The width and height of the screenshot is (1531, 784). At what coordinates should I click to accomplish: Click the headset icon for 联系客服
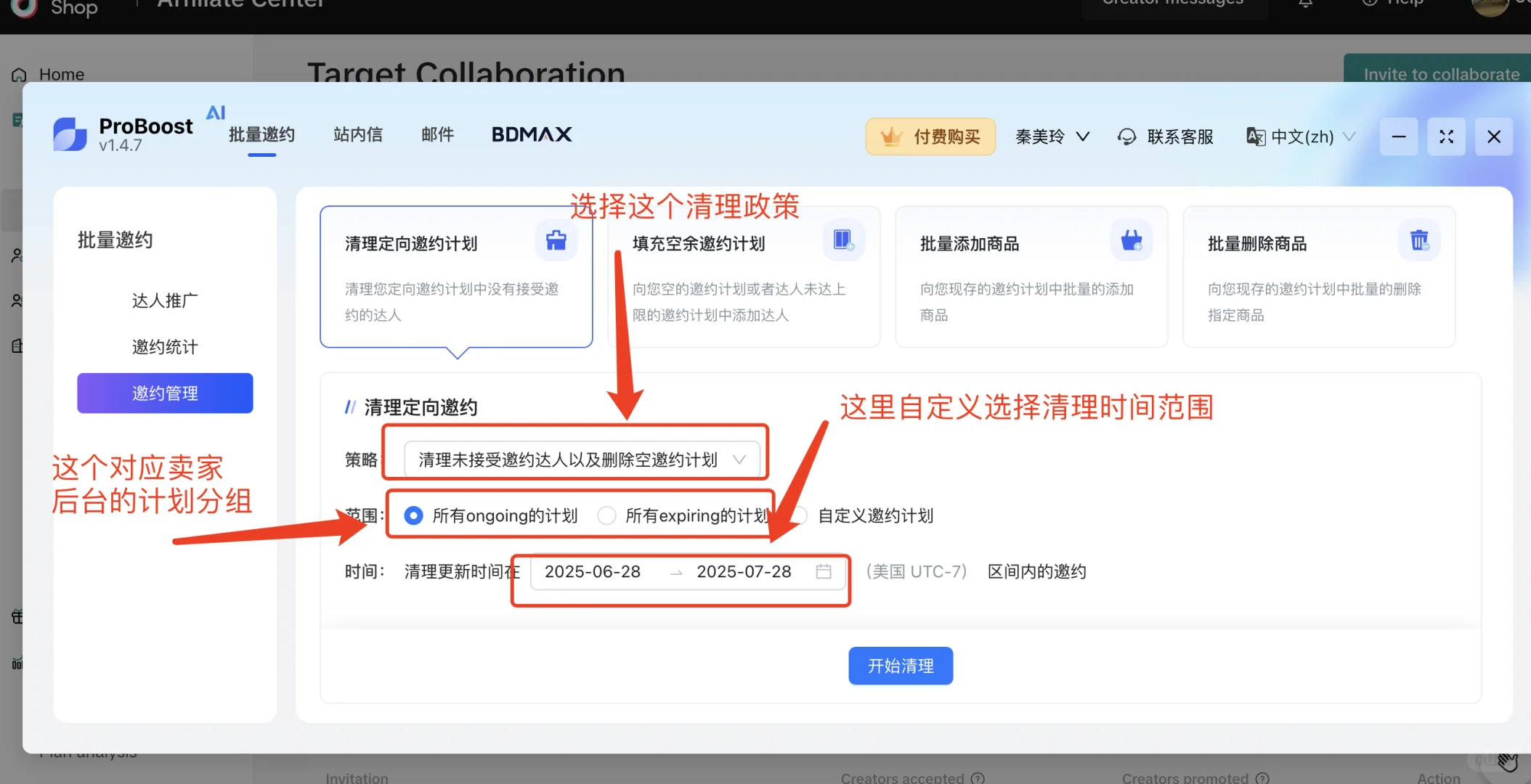coord(1126,136)
